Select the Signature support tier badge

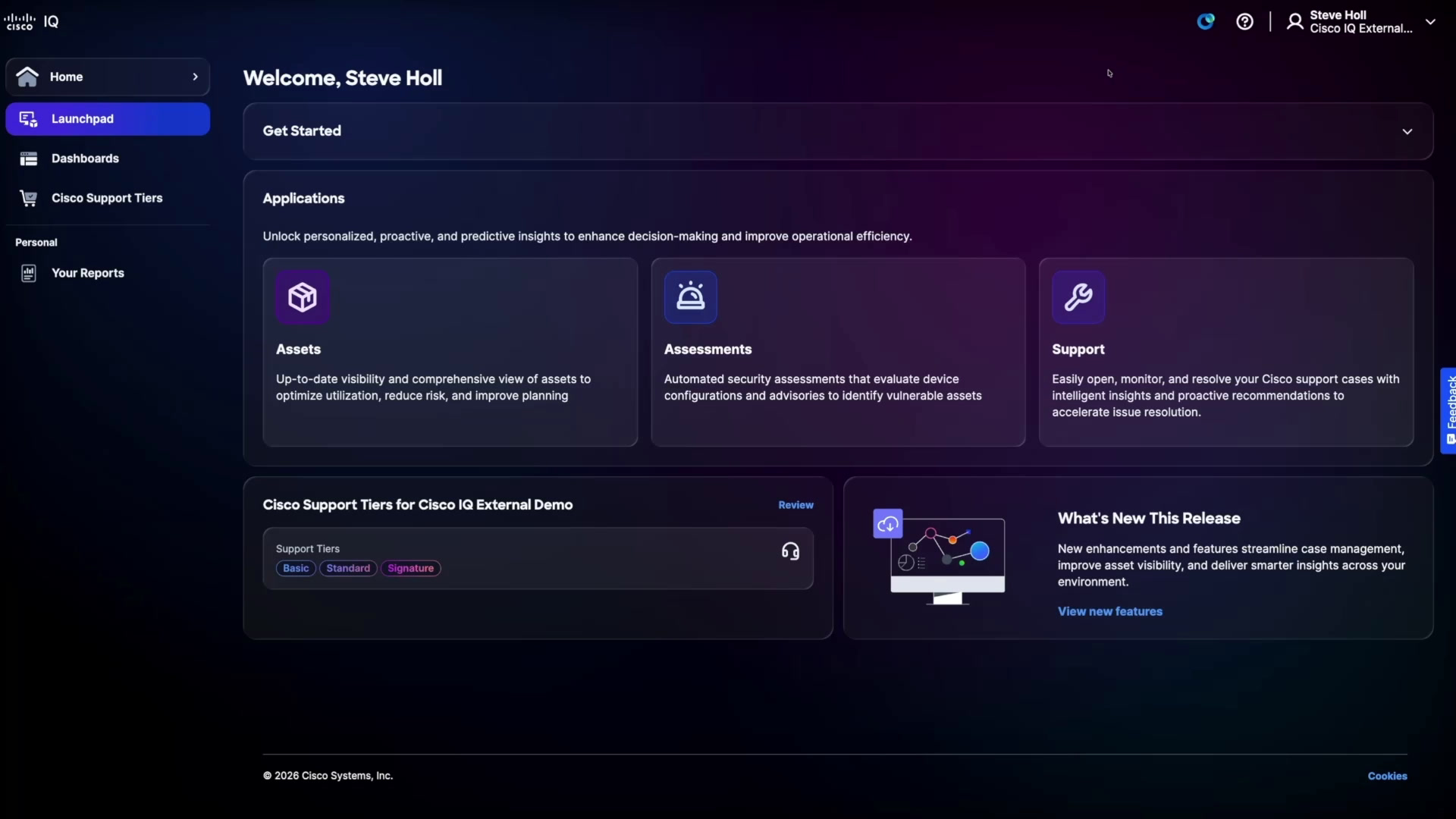point(410,568)
